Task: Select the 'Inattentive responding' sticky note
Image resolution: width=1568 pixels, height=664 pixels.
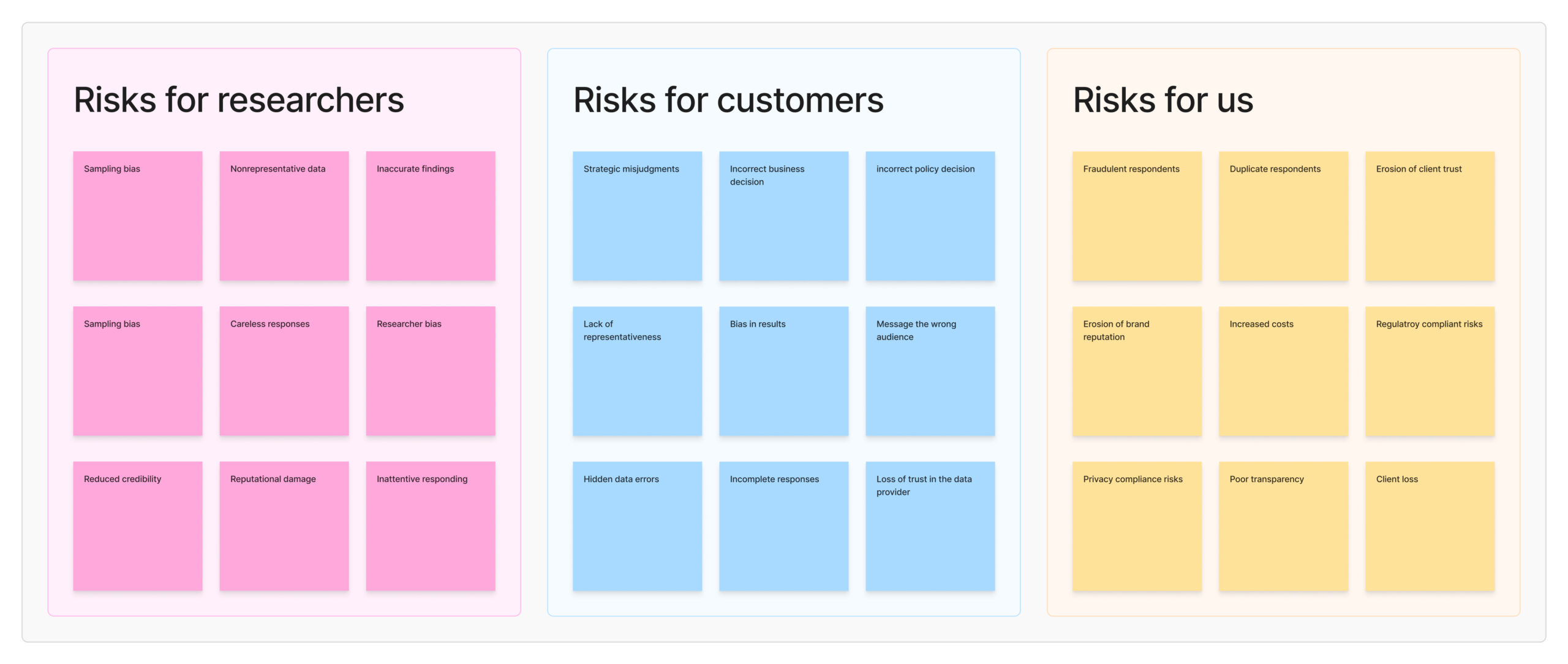Action: 430,526
